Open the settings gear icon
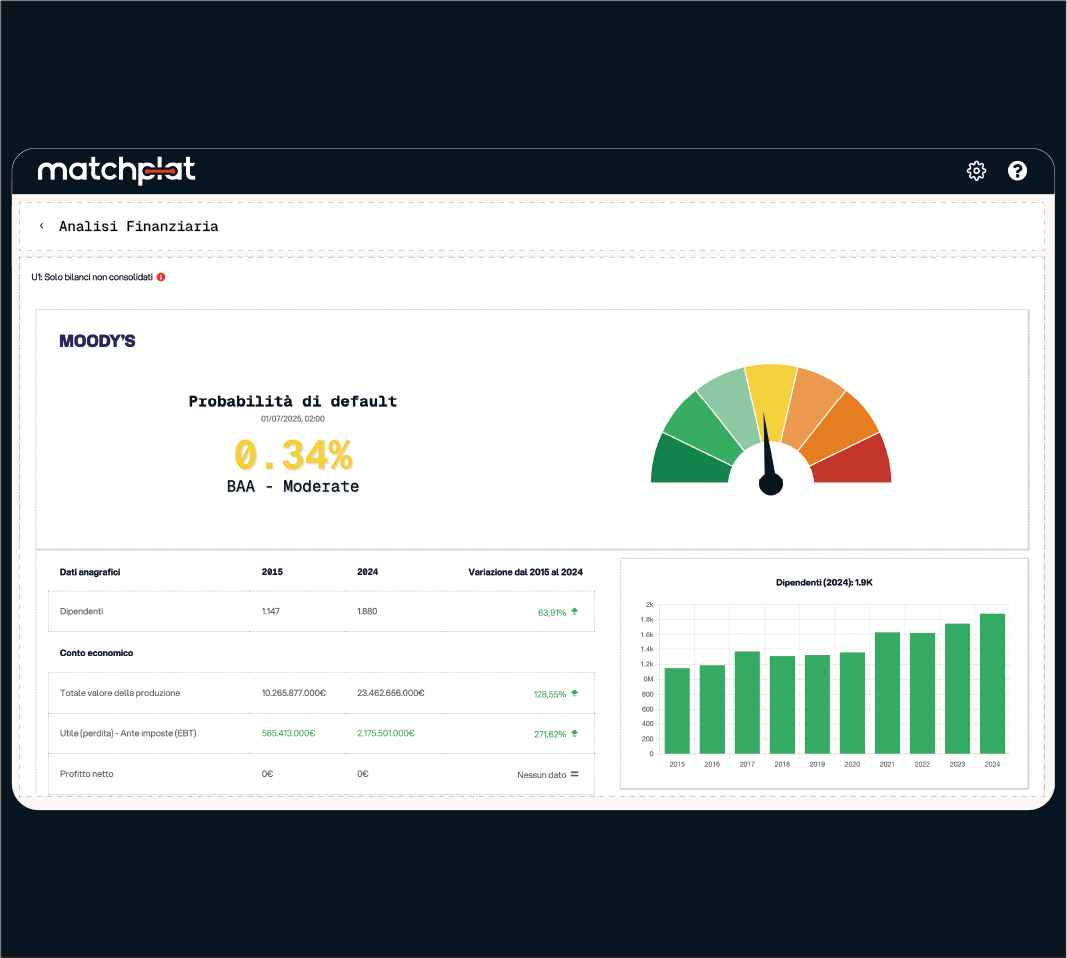 (x=976, y=171)
